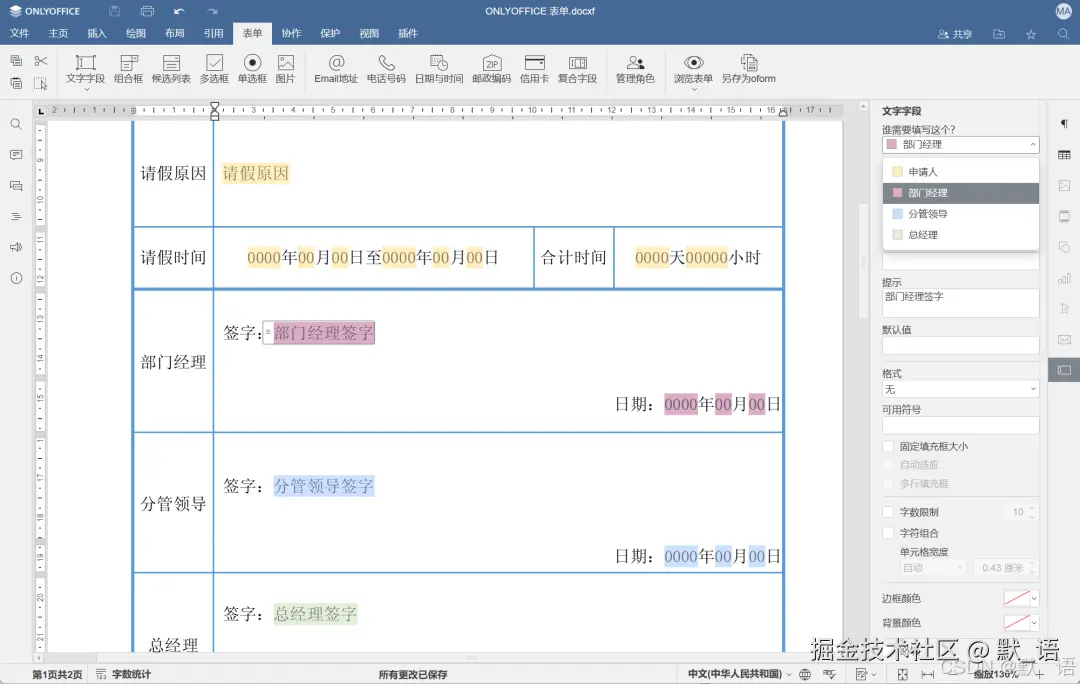Viewport: 1080px width, 684px height.
Task: Insert a 组合框 combo box
Action: [128, 69]
